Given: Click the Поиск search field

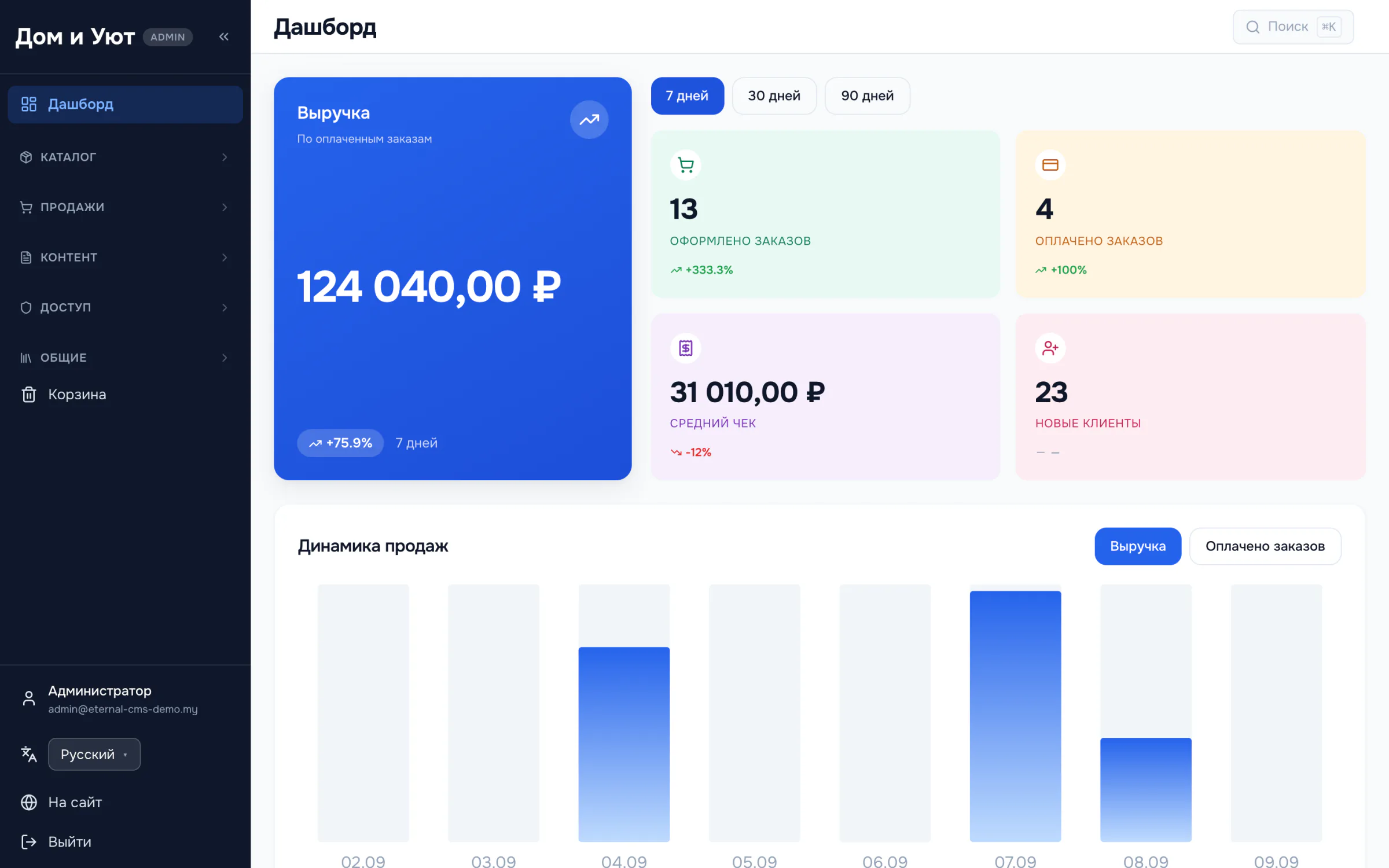Looking at the screenshot, I should pos(1293,27).
